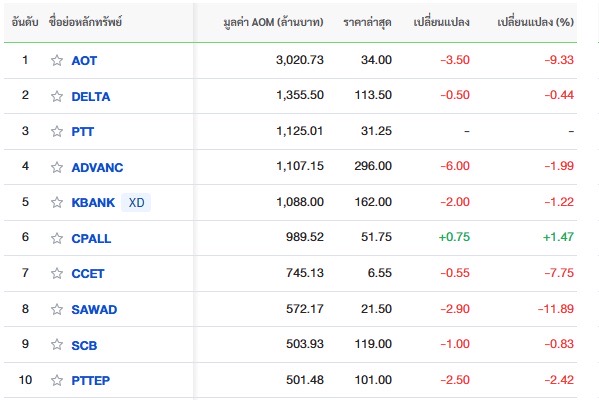Sort by เปลี่ยนแปลง (%) column header

point(535,22)
